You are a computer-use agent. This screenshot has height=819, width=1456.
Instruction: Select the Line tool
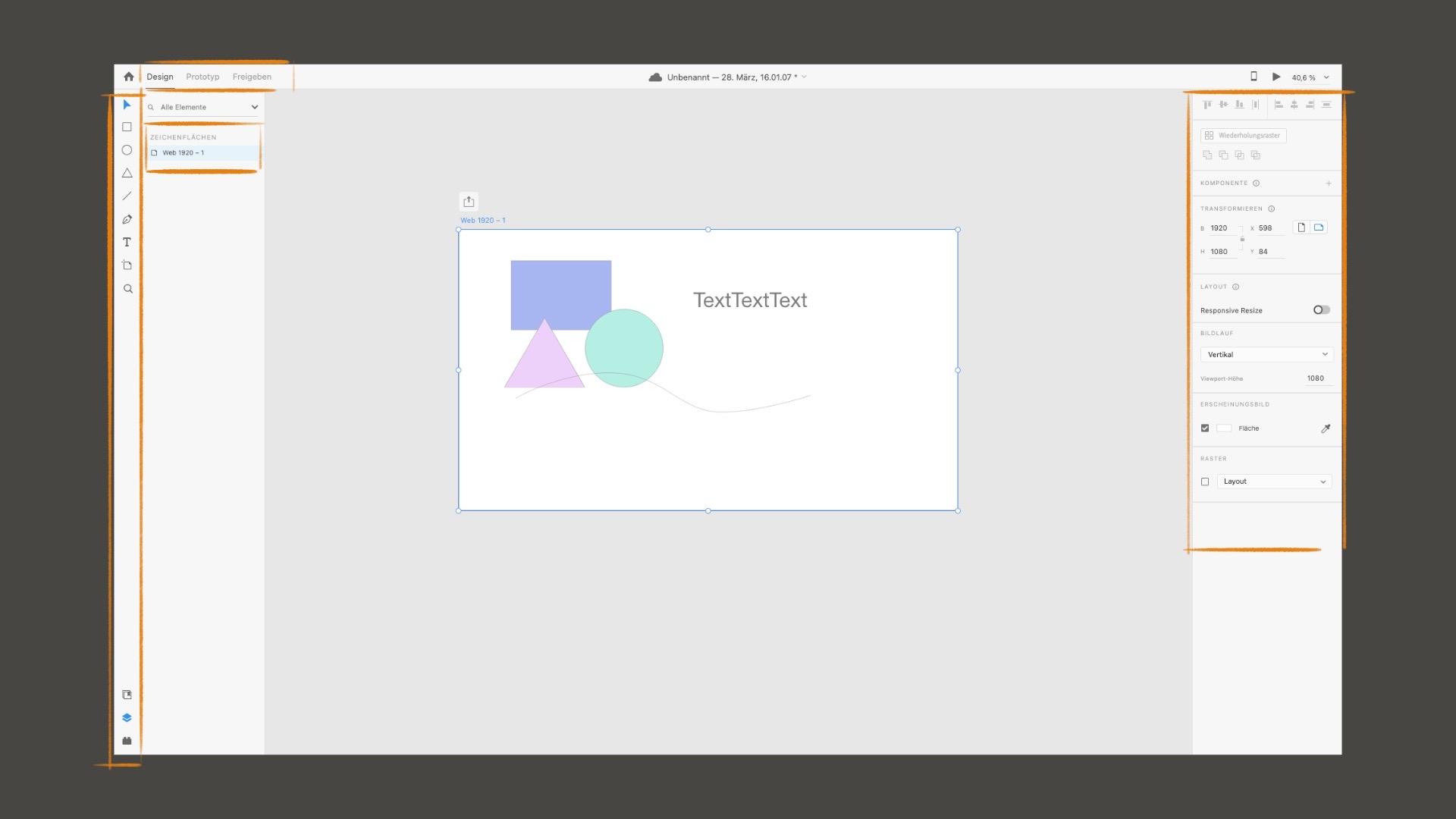tap(127, 196)
